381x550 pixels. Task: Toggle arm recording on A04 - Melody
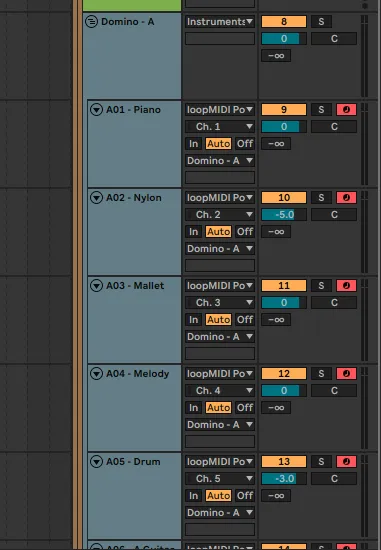[346, 374]
